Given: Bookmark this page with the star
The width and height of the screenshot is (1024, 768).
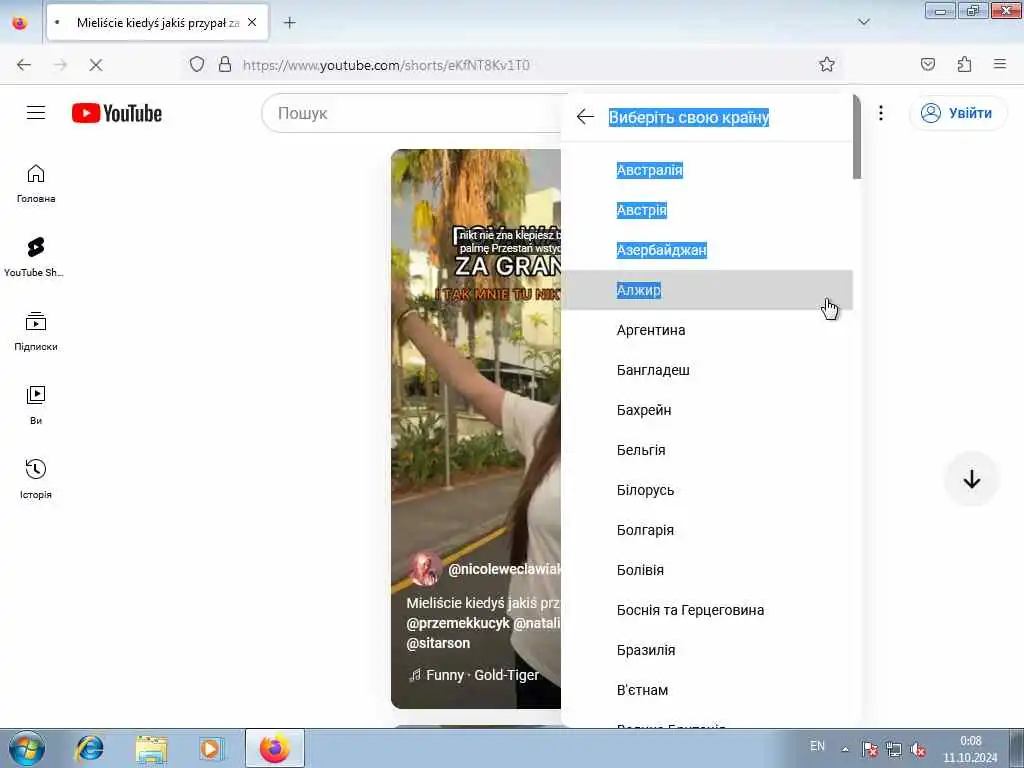Looking at the screenshot, I should pyautogui.click(x=827, y=64).
